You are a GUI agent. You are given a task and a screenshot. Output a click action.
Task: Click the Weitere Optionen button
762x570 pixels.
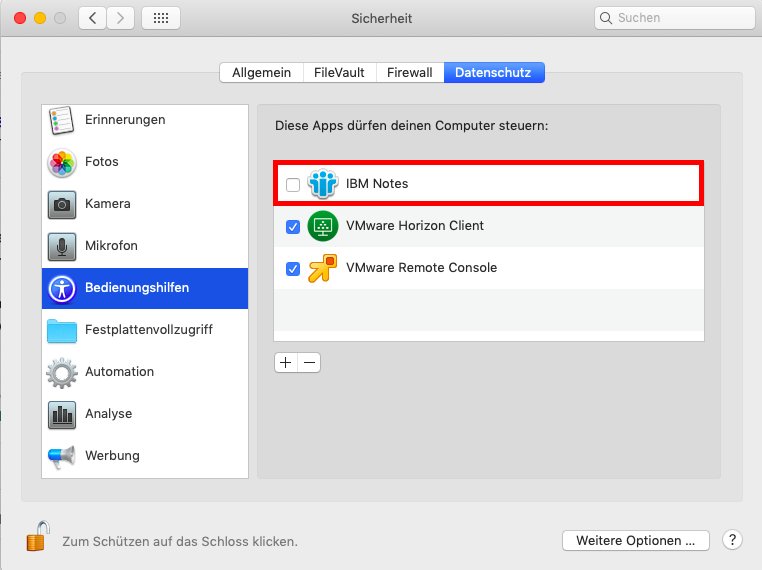[x=636, y=540]
